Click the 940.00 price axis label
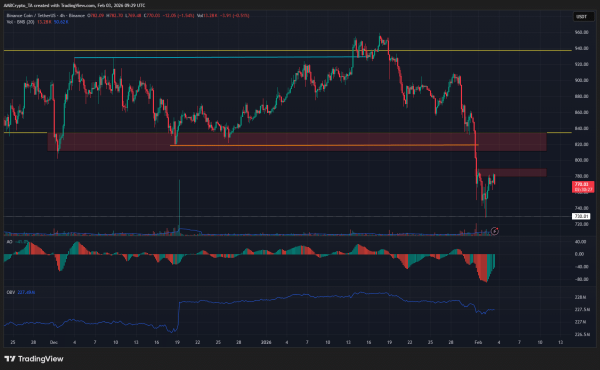The width and height of the screenshot is (600, 370). (x=581, y=49)
